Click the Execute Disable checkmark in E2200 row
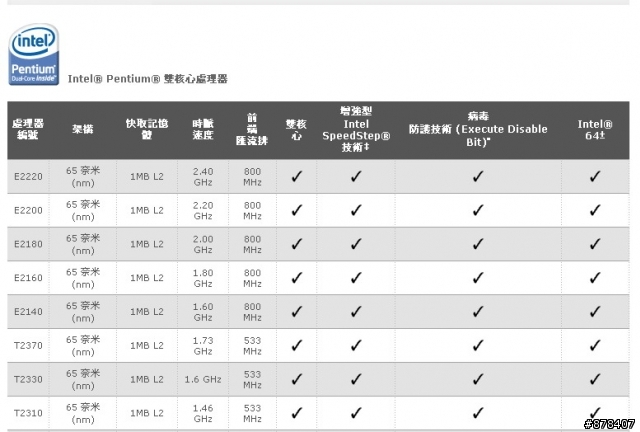Image resolution: width=640 pixels, height=432 pixels. [x=478, y=210]
